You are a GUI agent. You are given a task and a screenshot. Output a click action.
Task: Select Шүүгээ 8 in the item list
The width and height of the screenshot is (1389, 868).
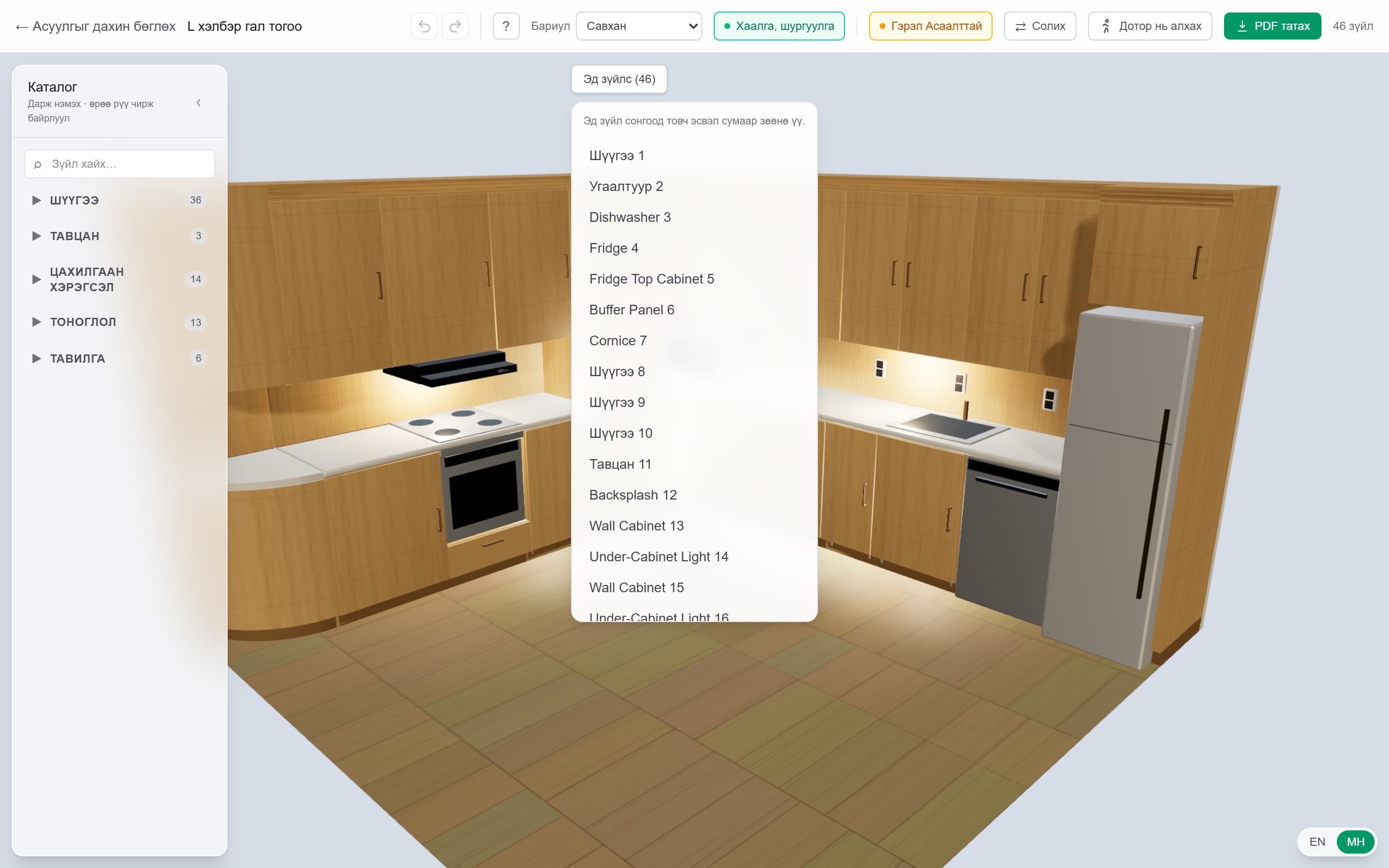pos(694,371)
